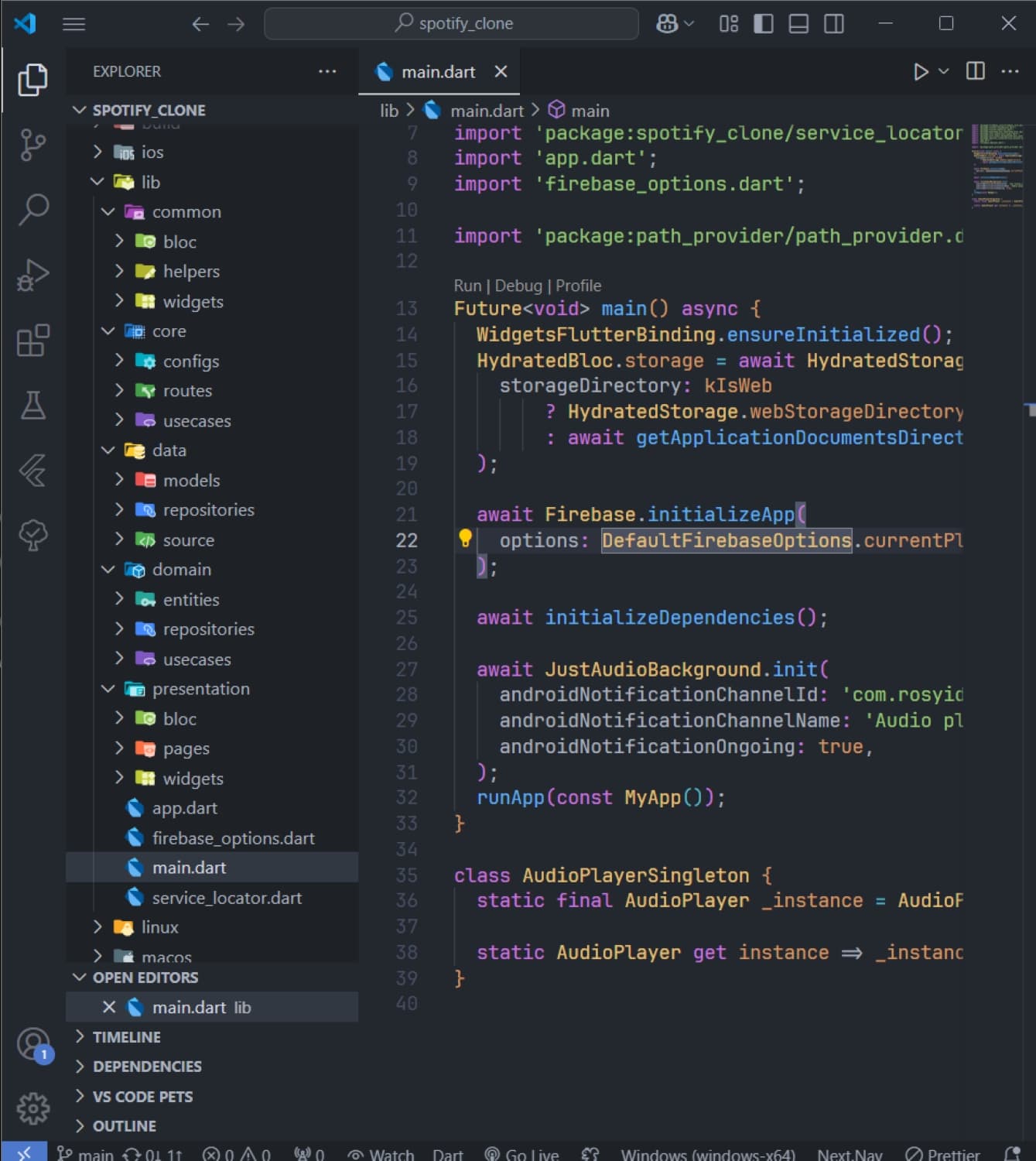Open the run options dropdown arrow
1036x1161 pixels.
tap(944, 71)
